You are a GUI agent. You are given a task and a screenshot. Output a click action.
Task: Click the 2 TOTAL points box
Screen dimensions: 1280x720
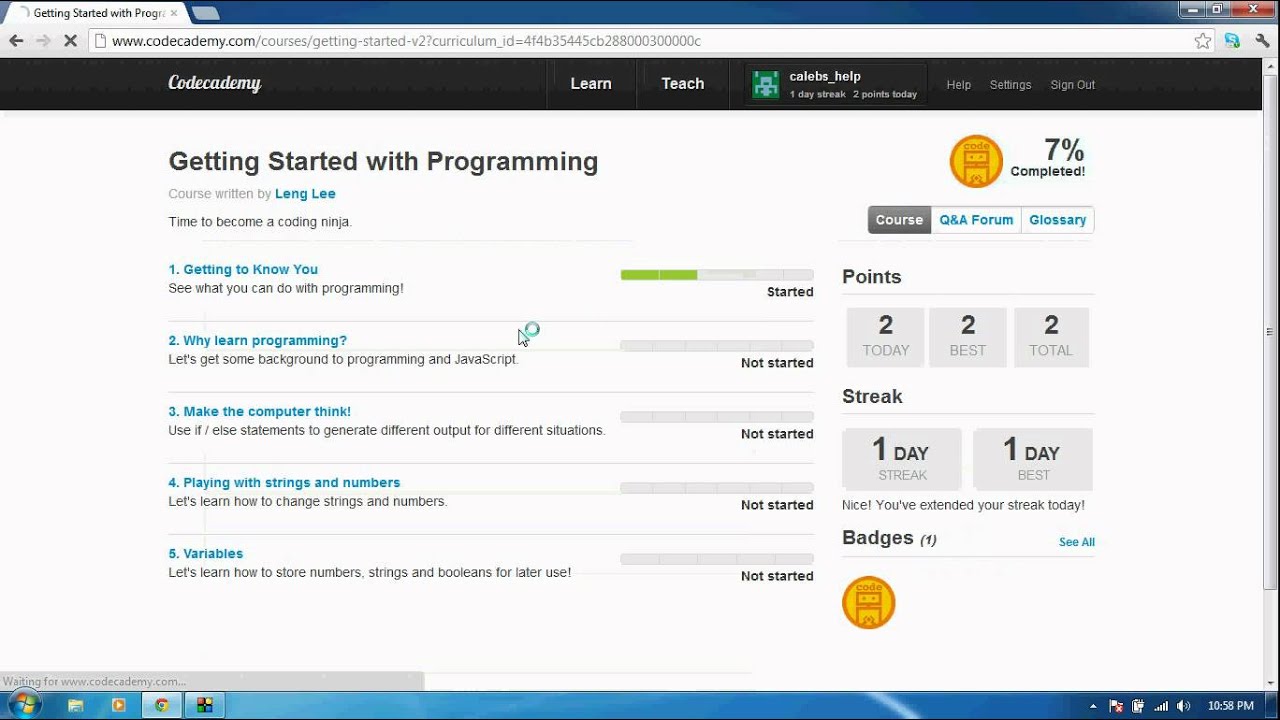pos(1051,337)
